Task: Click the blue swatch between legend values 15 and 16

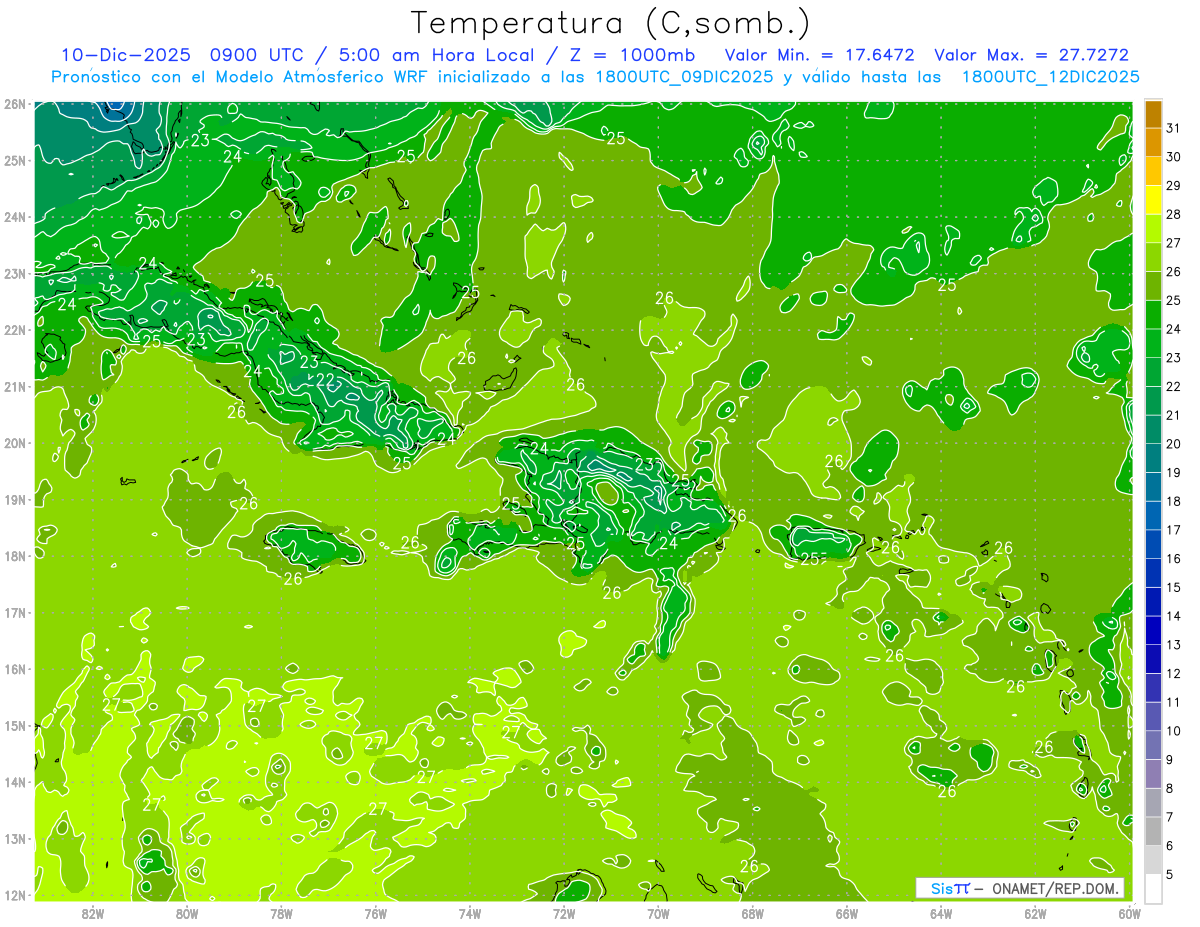Action: pyautogui.click(x=1153, y=574)
